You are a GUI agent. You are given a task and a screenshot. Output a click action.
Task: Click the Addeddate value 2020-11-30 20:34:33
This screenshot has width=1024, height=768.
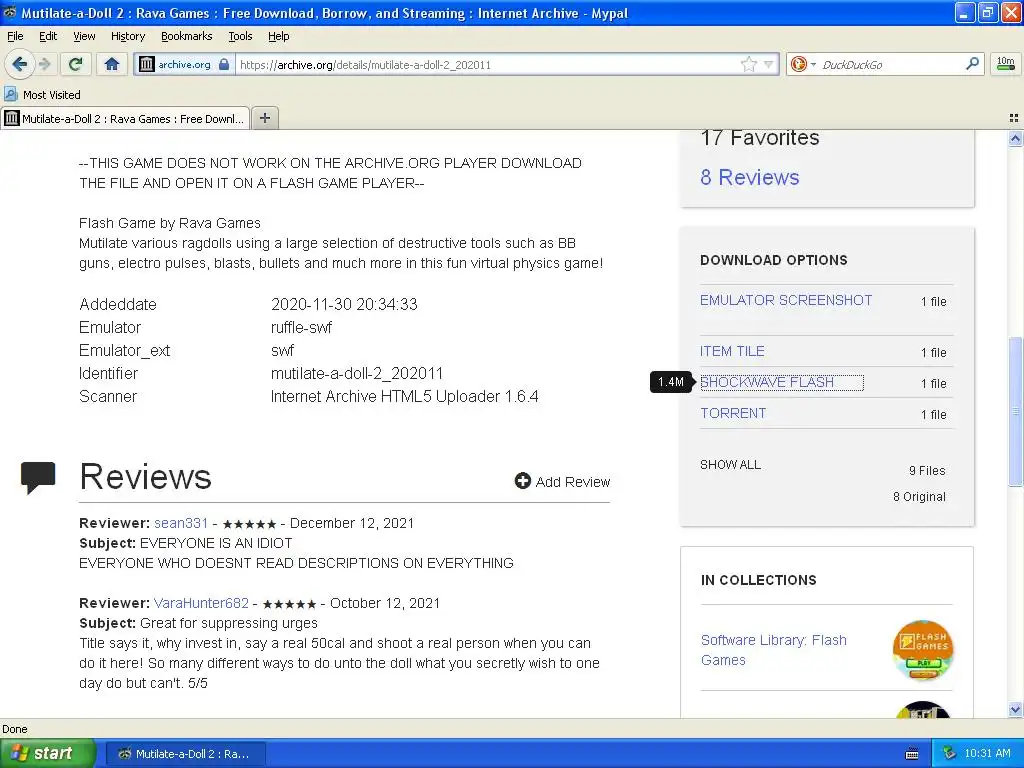pyautogui.click(x=344, y=304)
